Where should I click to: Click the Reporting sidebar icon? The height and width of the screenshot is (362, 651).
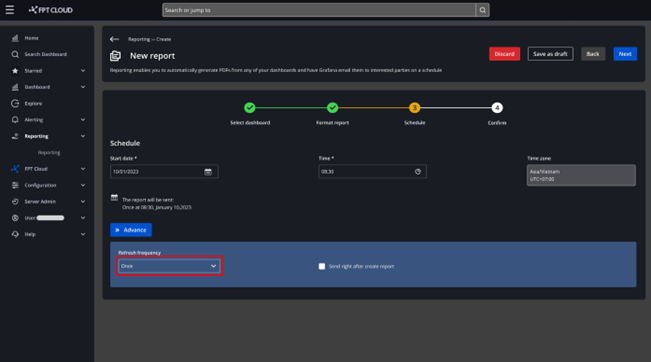pos(15,136)
